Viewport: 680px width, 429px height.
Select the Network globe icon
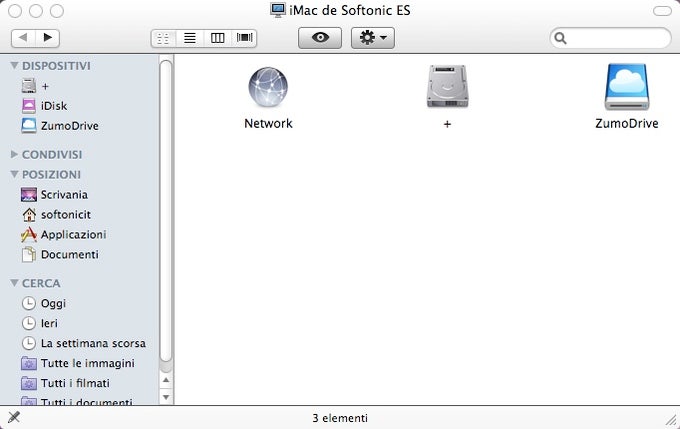click(268, 87)
